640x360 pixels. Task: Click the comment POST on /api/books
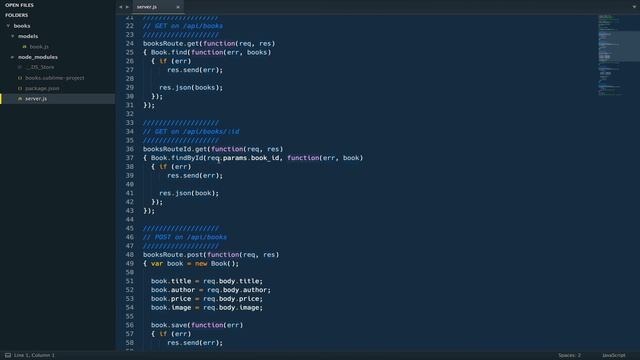[185, 237]
